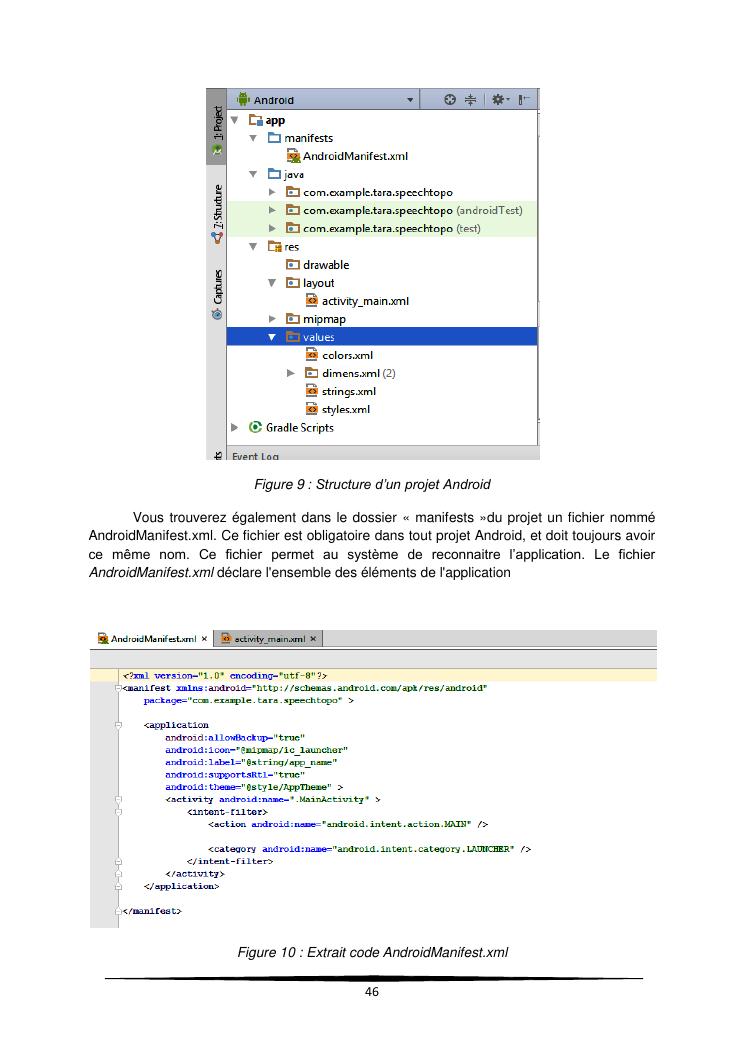Click the collapse all icon in project toolbar
The width and height of the screenshot is (745, 1053).
point(470,100)
